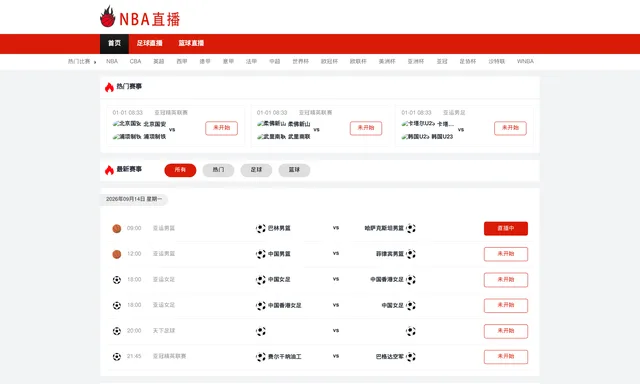
Task: Open the 西甲 league link
Action: [182, 61]
